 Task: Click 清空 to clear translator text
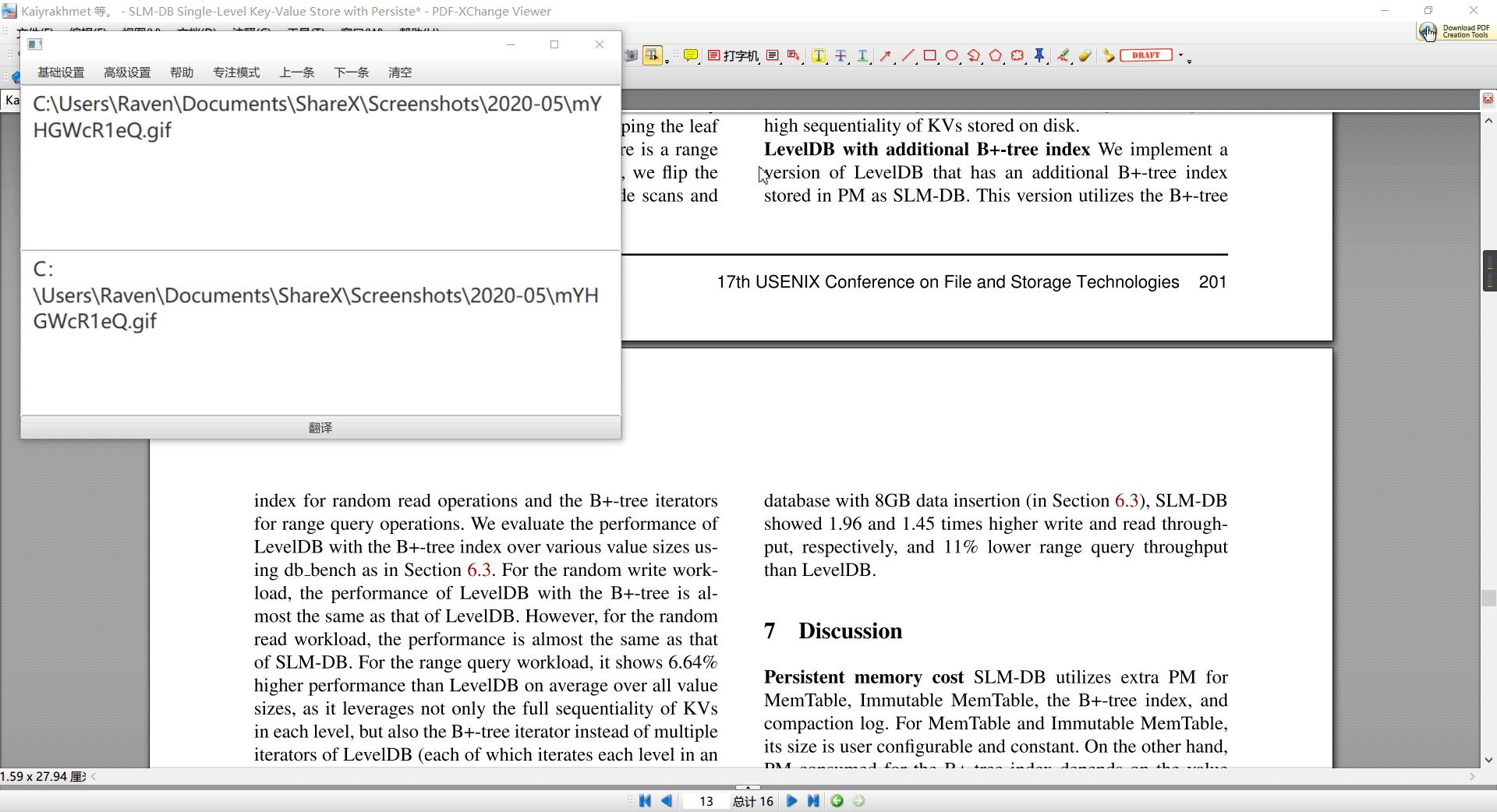[400, 72]
